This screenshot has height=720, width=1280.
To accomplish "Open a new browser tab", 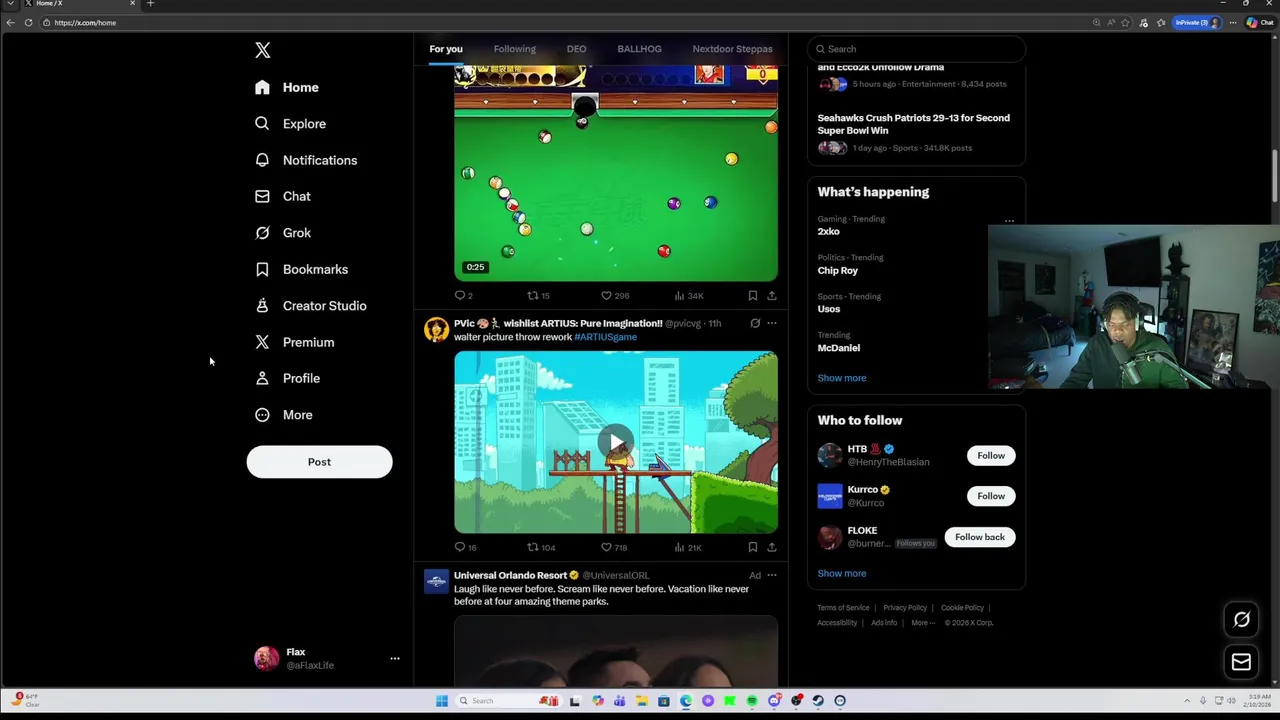I will click(150, 4).
